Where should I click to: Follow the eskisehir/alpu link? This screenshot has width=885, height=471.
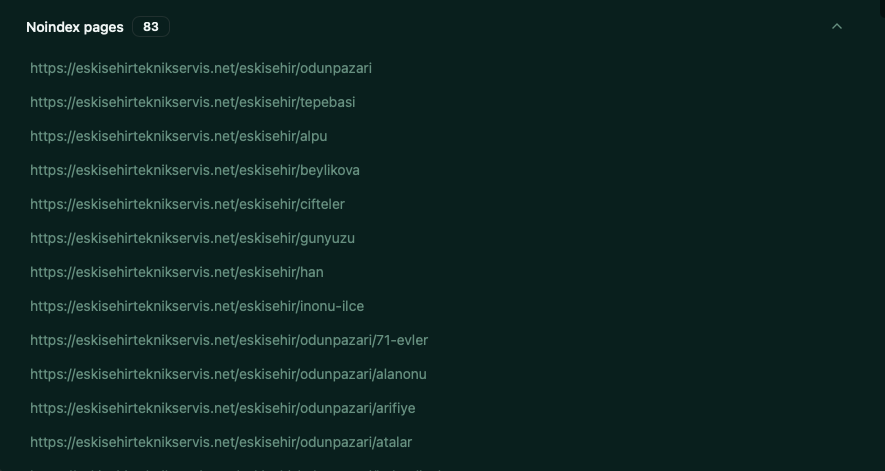[178, 136]
